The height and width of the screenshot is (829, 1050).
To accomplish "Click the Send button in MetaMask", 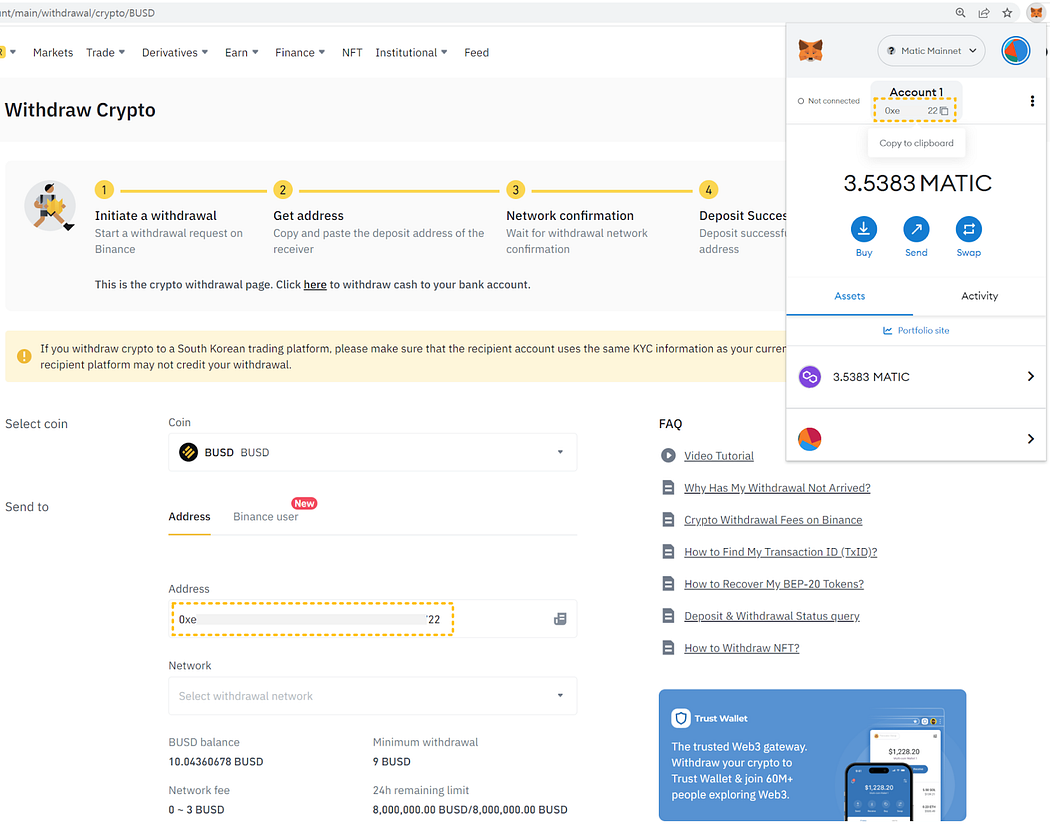I will pyautogui.click(x=916, y=230).
